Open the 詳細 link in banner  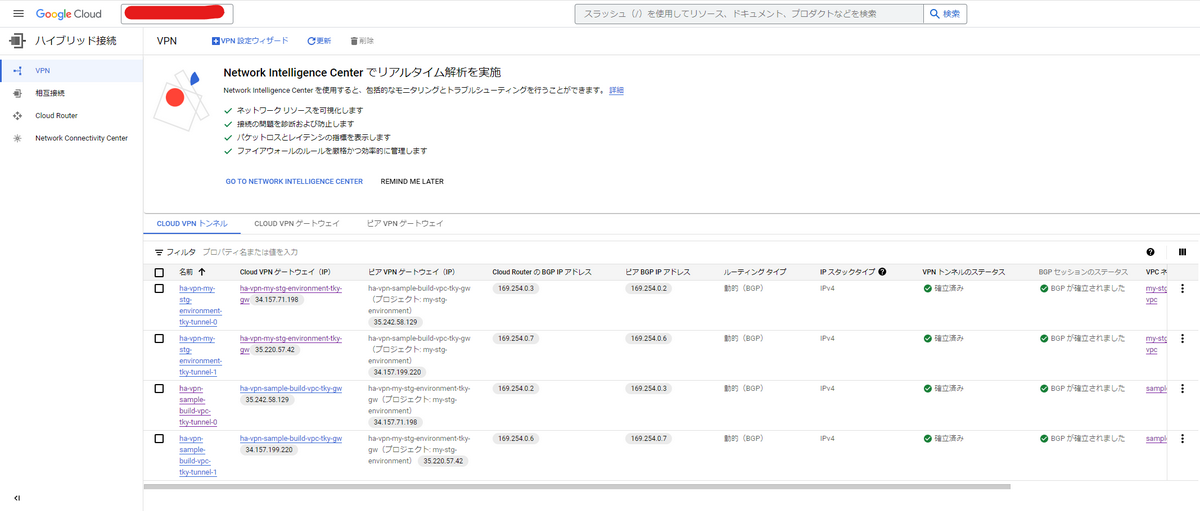[x=617, y=90]
